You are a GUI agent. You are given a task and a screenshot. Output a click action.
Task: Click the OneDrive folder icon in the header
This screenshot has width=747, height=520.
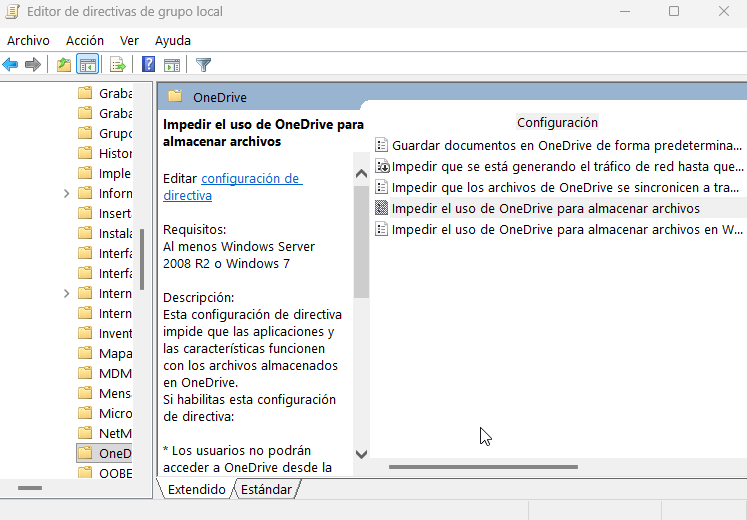pos(175,96)
